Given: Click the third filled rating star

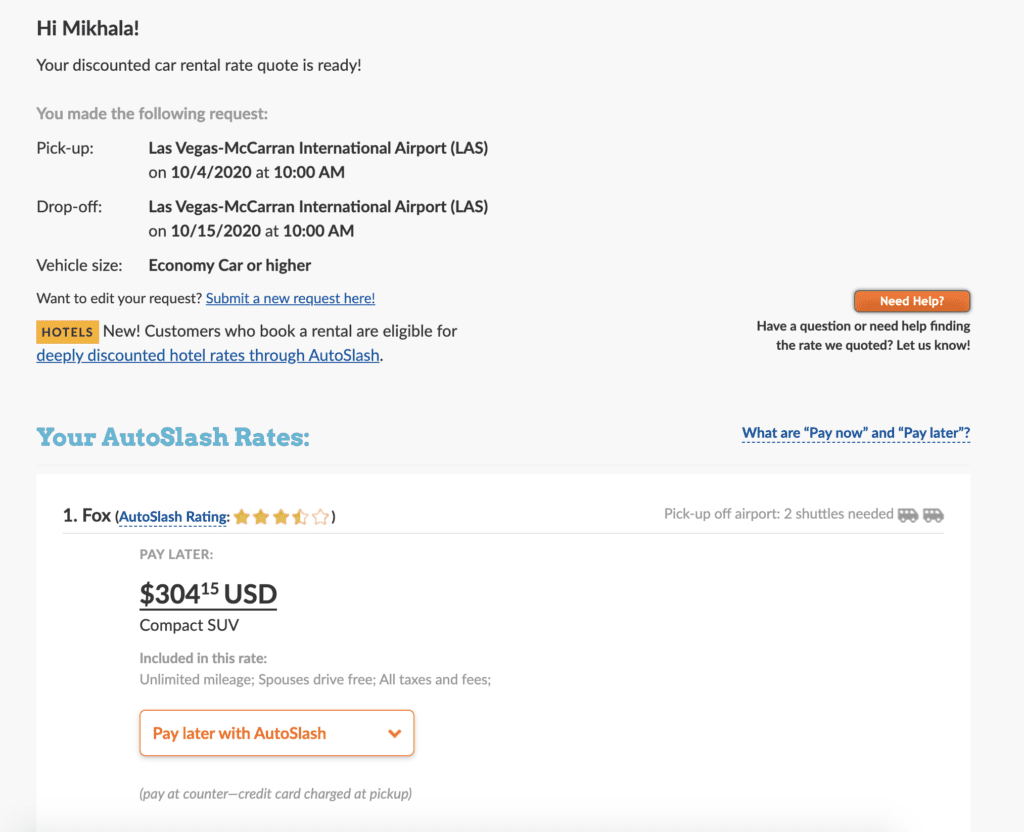Looking at the screenshot, I should pos(281,517).
